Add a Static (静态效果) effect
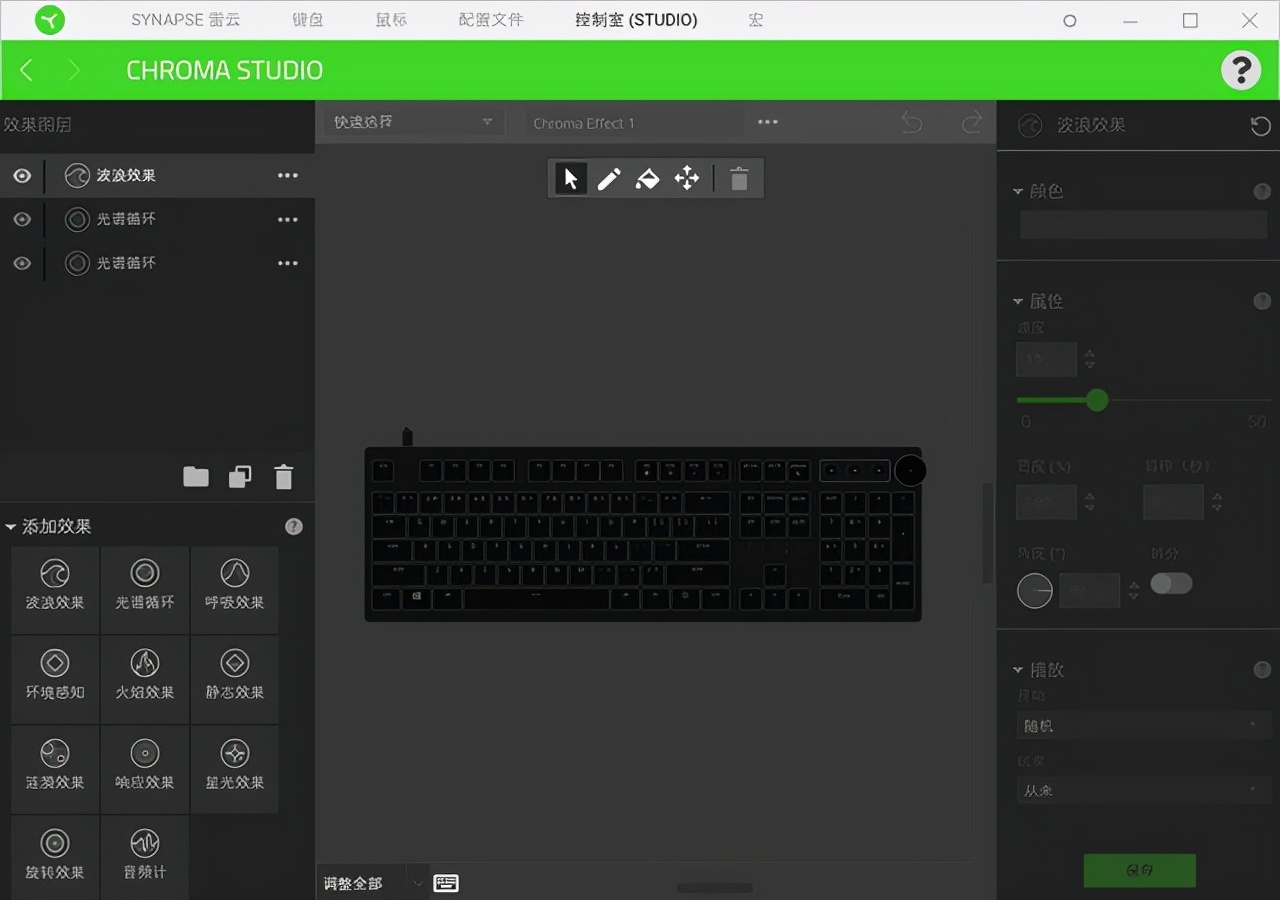 (235, 679)
